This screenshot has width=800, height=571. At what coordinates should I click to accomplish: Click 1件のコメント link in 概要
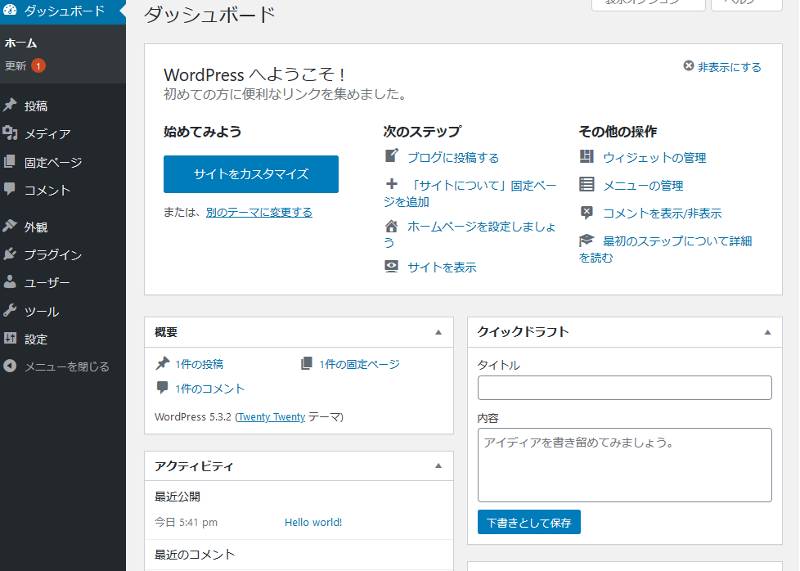(x=210, y=389)
